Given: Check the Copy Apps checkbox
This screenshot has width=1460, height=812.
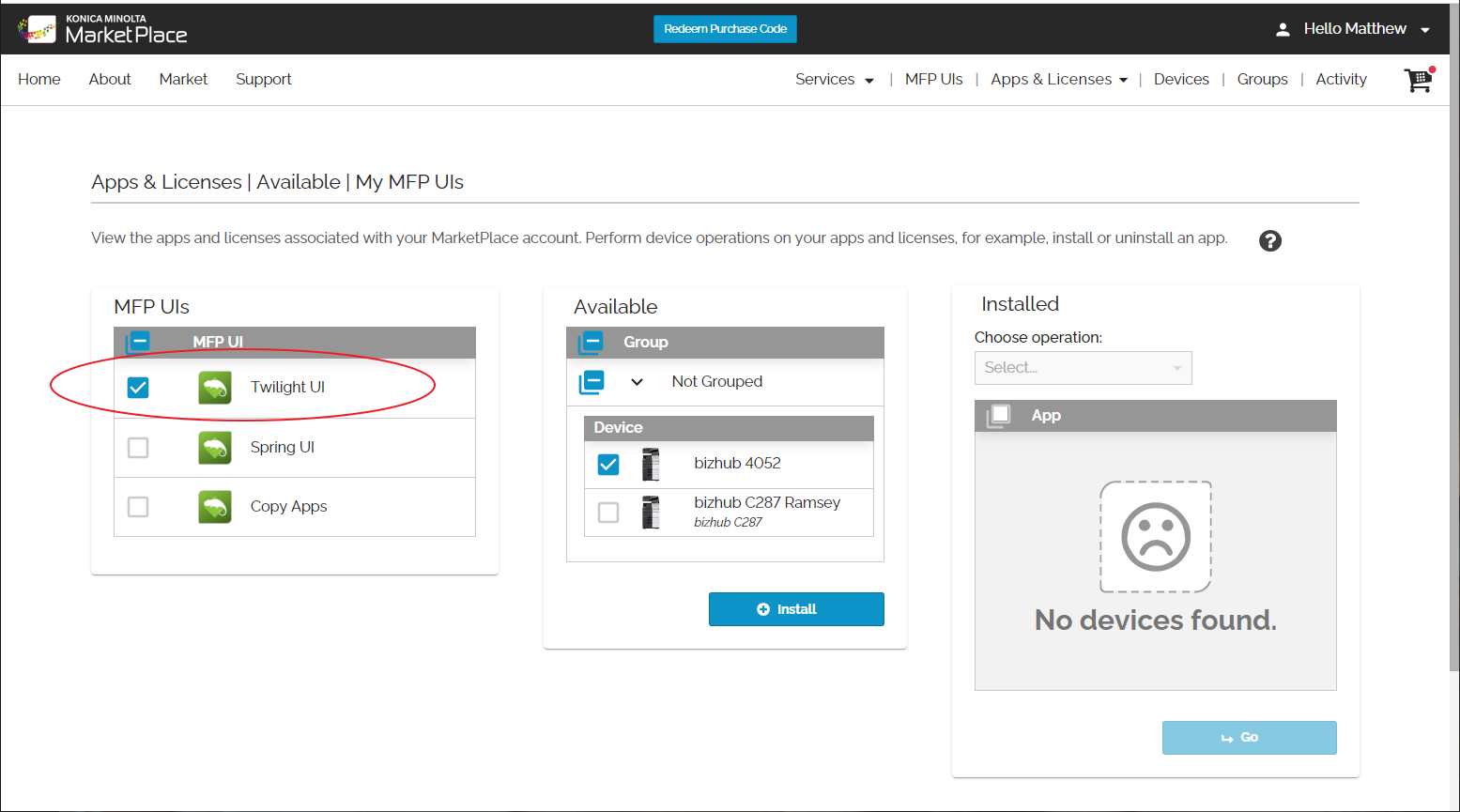Looking at the screenshot, I should (x=138, y=507).
